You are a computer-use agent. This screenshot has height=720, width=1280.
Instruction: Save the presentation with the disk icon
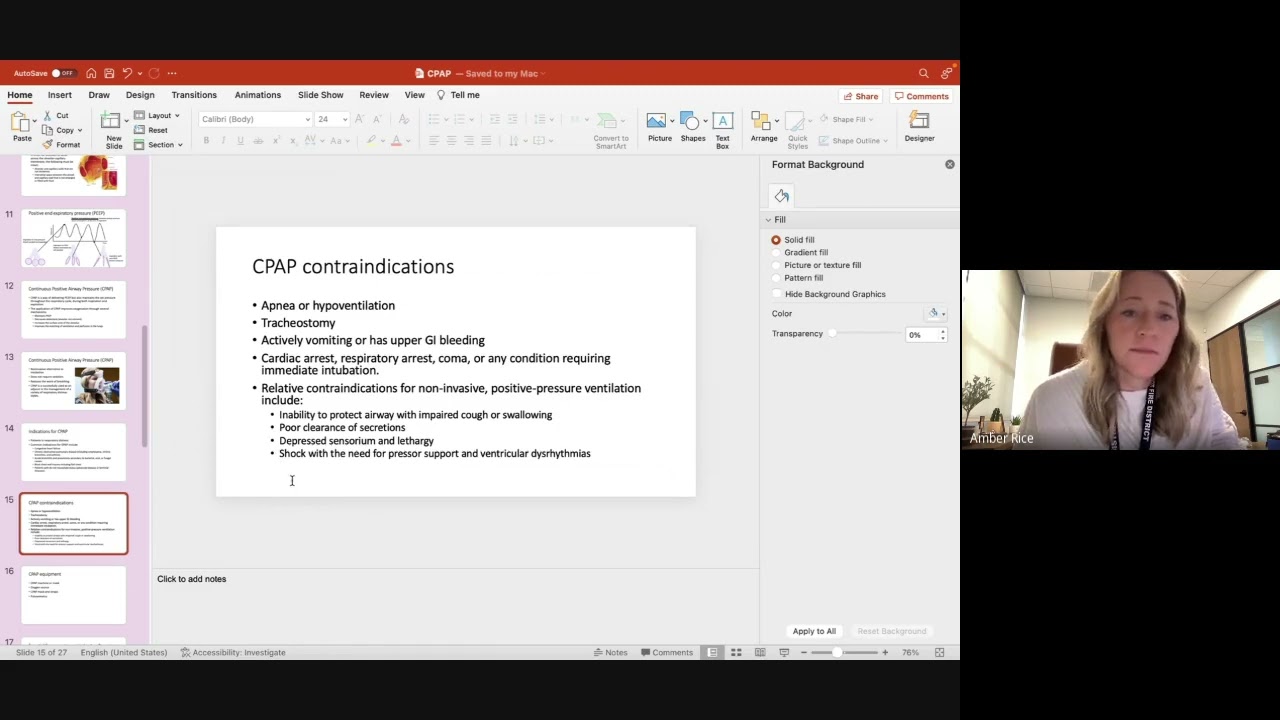coord(109,73)
